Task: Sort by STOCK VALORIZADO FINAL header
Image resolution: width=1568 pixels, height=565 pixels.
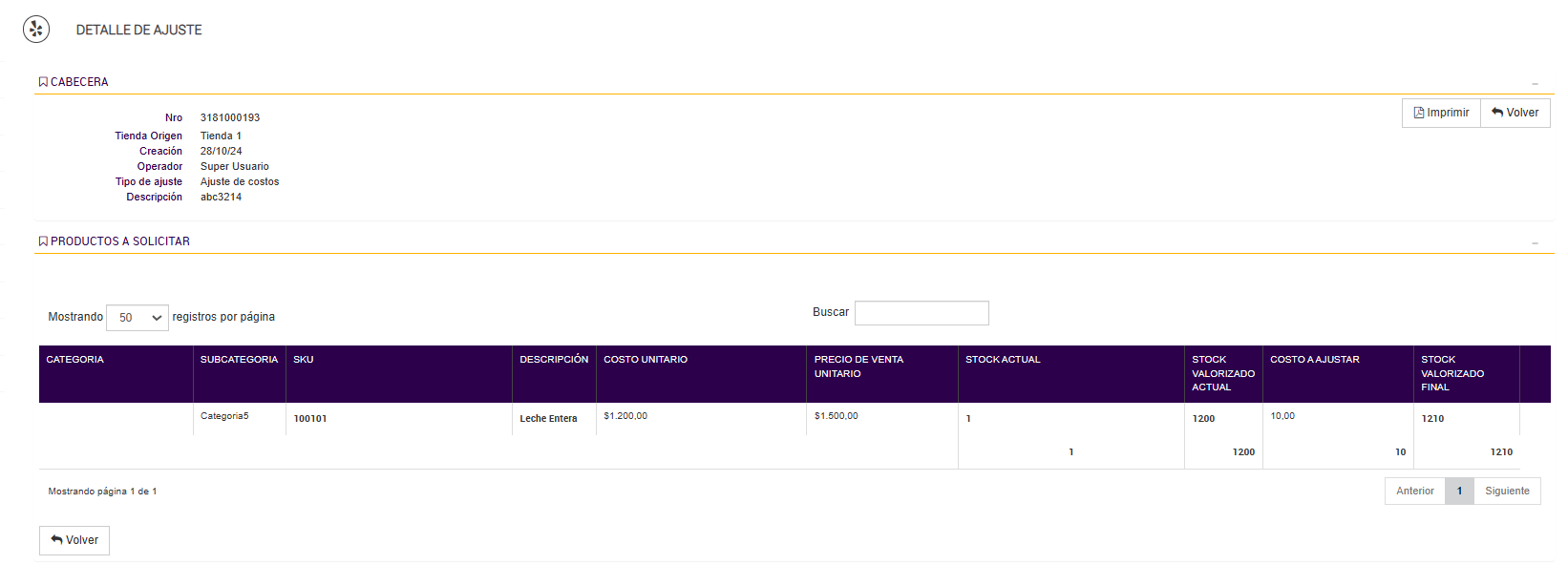Action: 1467,374
